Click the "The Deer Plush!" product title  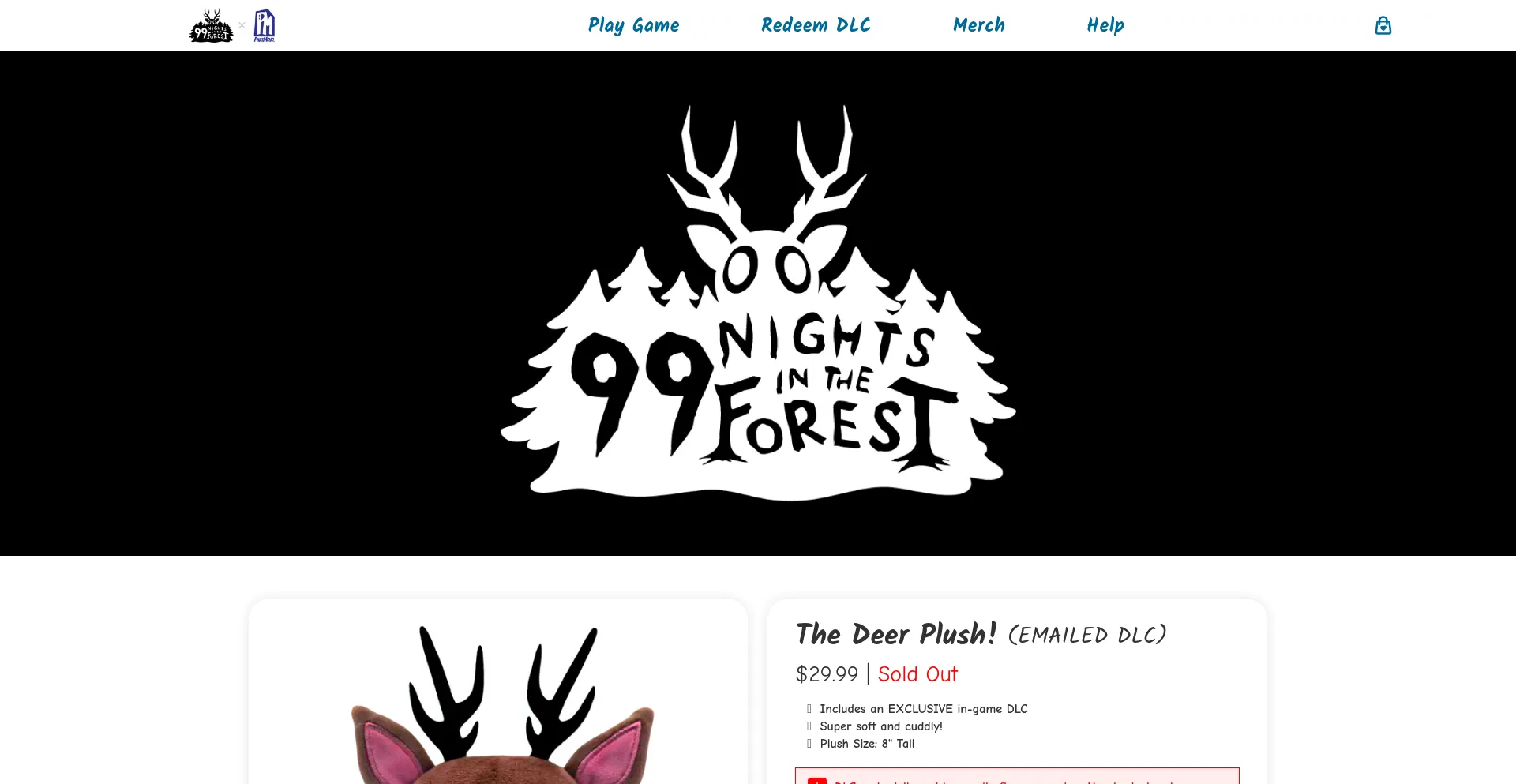896,634
